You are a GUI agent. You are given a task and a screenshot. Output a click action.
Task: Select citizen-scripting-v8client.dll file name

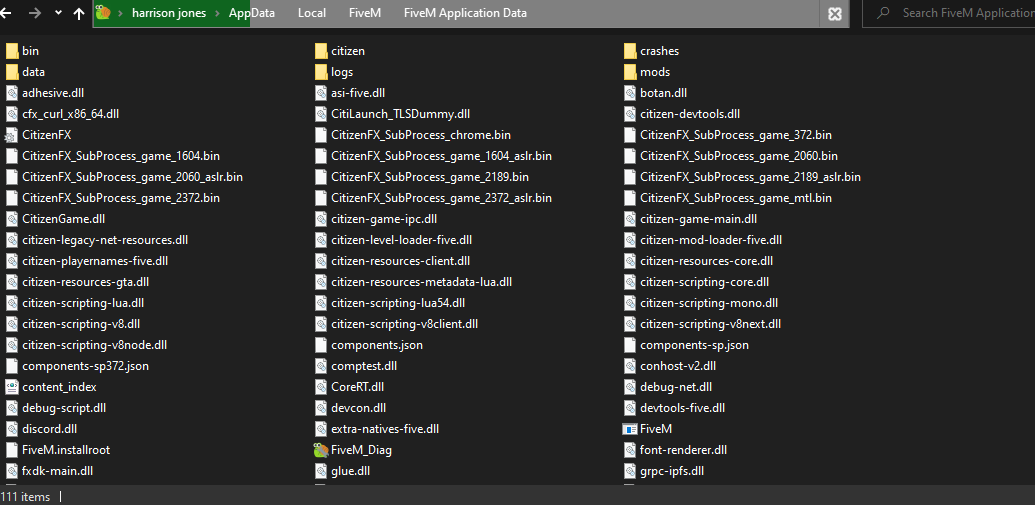click(x=405, y=325)
